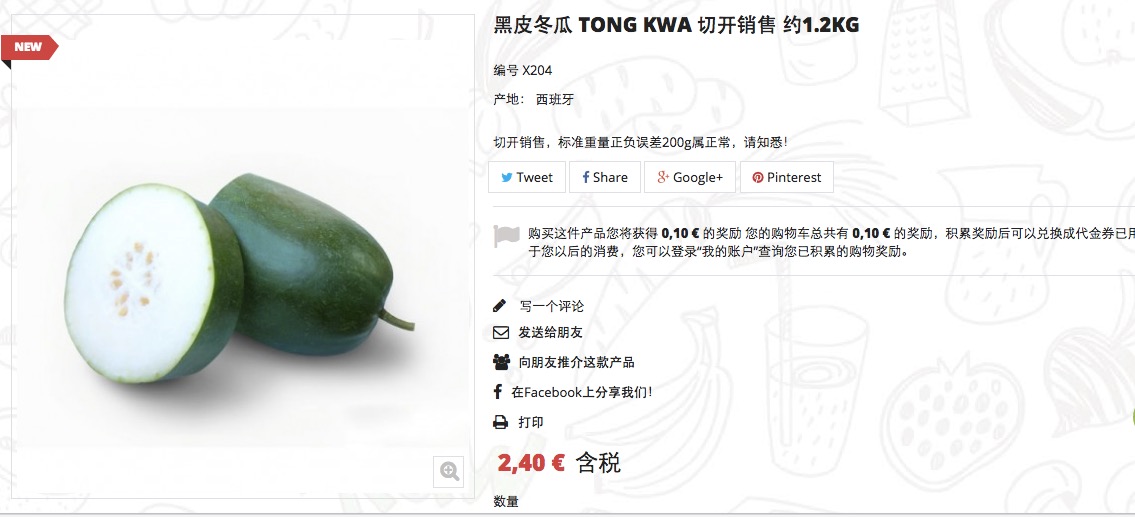Click the red NEW ribbon badge
The width and height of the screenshot is (1135, 517).
(29, 48)
